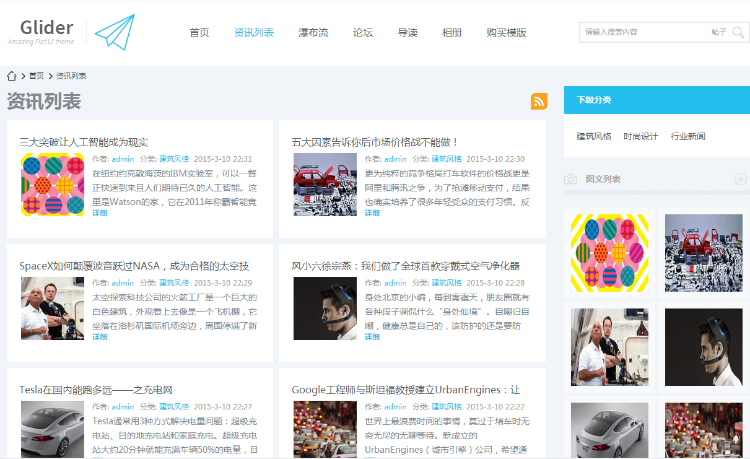Click 建筑风格 category in the 人工智能 article
Image resolution: width=750 pixels, height=459 pixels.
pyautogui.click(x=174, y=159)
